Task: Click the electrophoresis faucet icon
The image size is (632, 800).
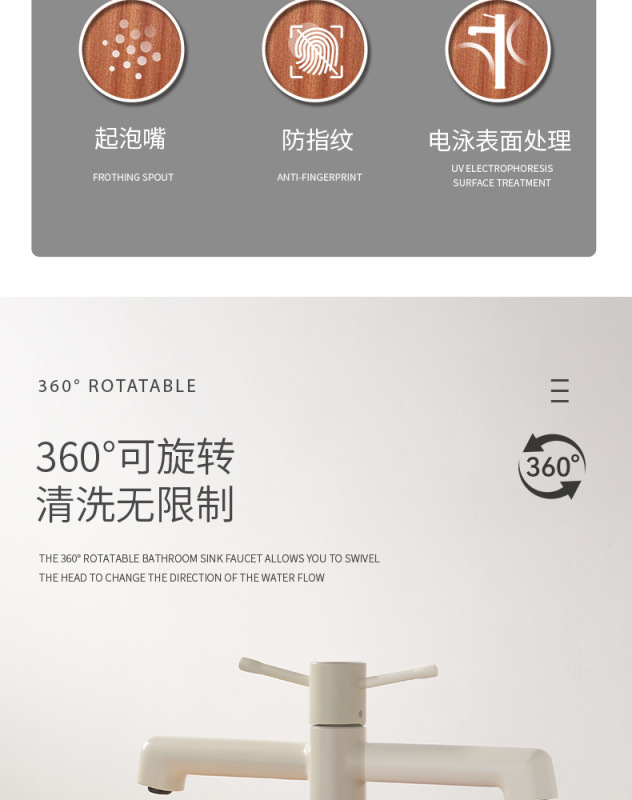Action: point(498,49)
